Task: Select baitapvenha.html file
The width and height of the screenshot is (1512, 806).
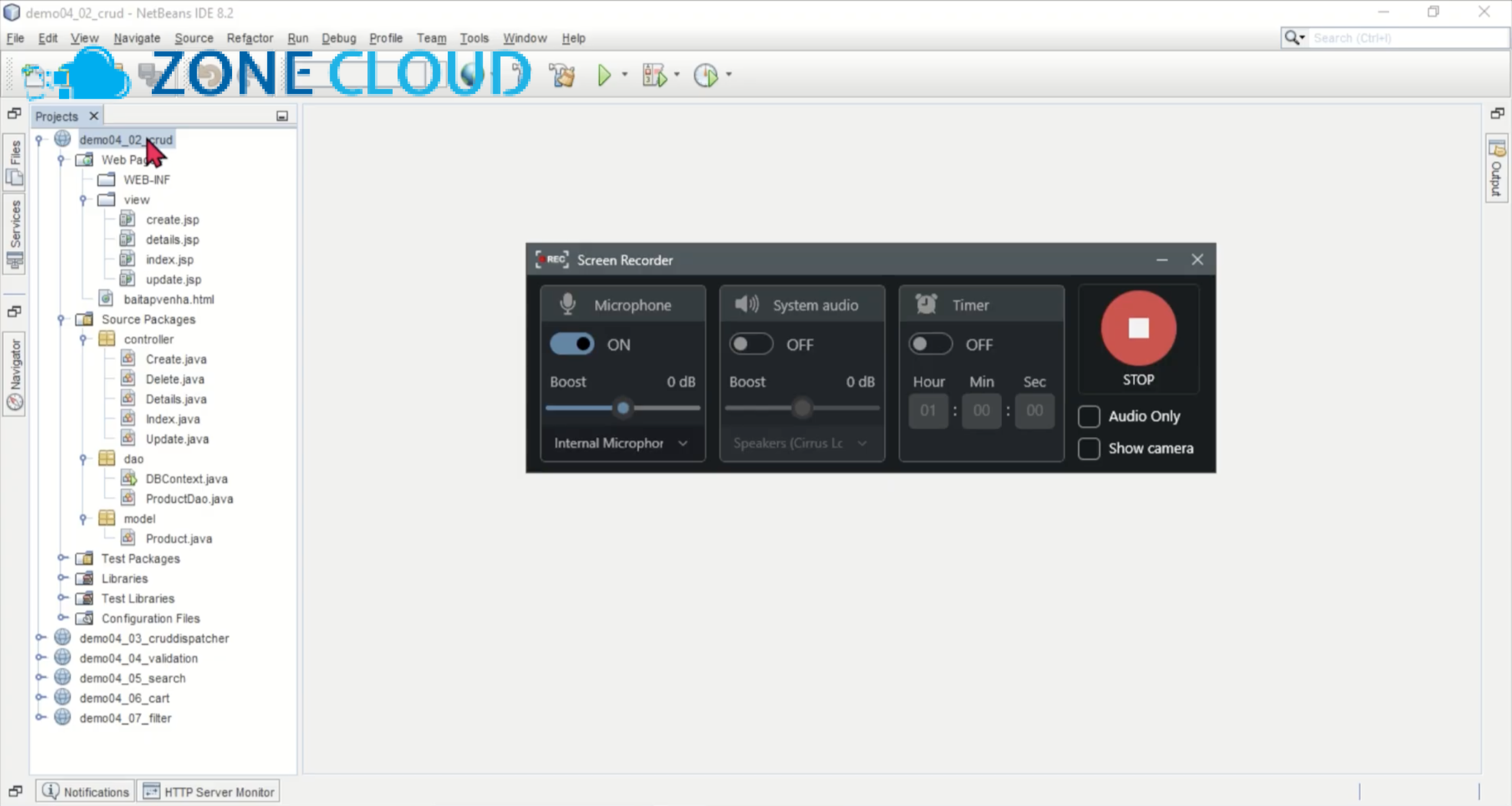Action: [168, 300]
